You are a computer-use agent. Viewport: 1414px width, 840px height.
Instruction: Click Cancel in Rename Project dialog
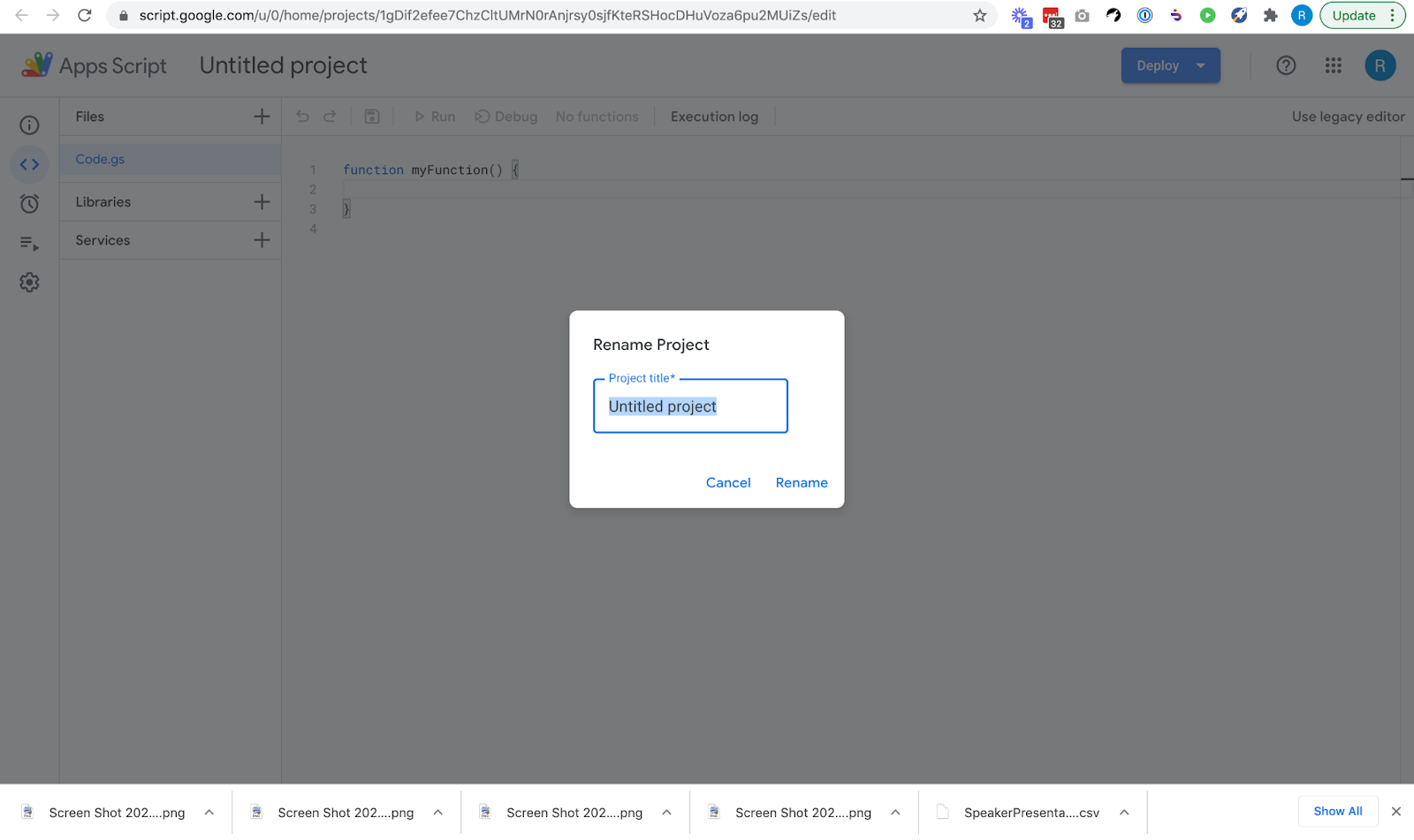(x=728, y=482)
